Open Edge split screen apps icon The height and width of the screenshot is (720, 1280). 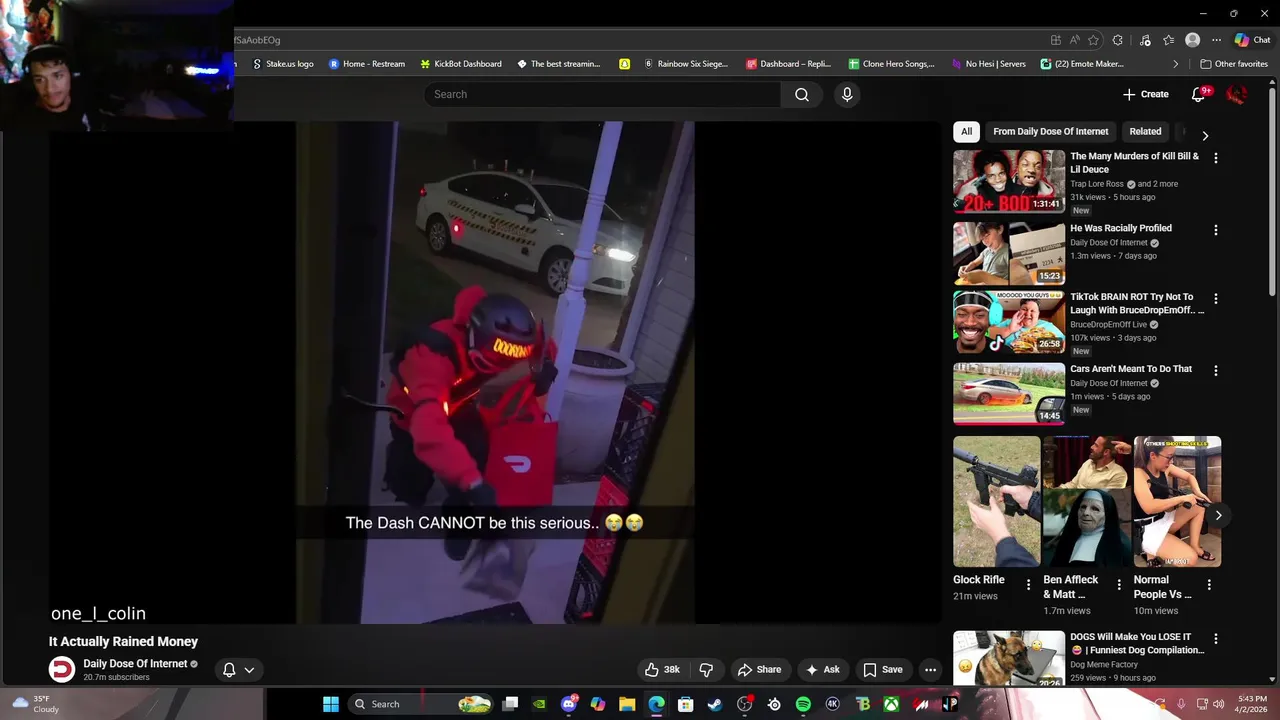click(1055, 40)
